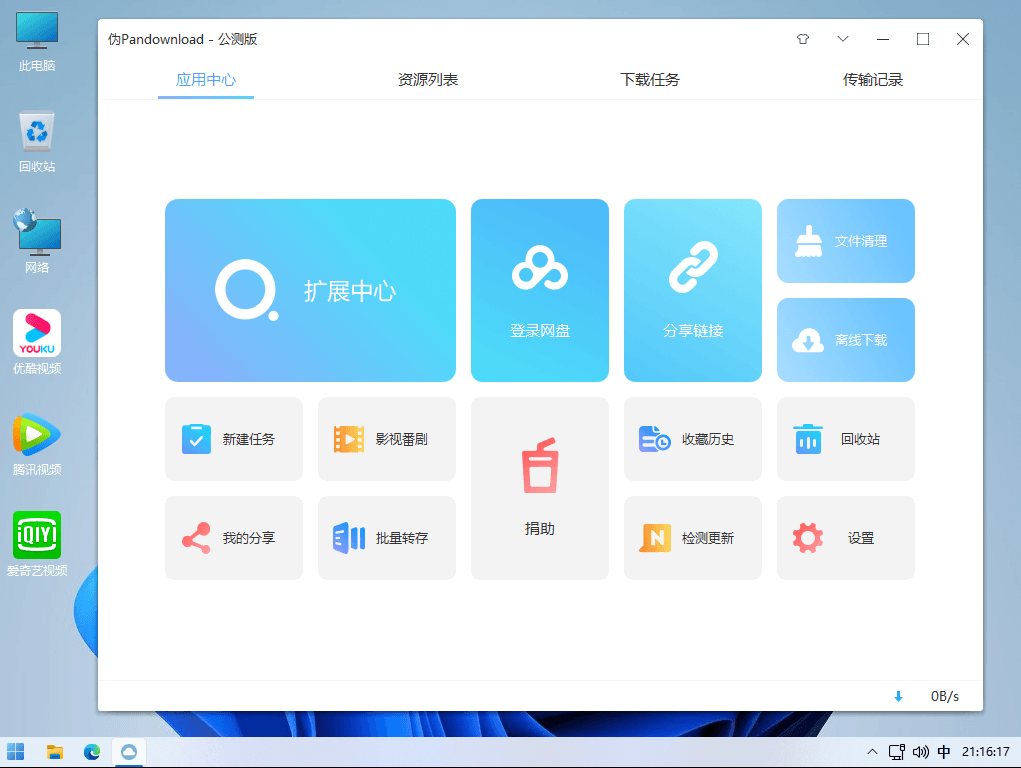
Task: Create a task with 新建任务
Action: [x=234, y=439]
